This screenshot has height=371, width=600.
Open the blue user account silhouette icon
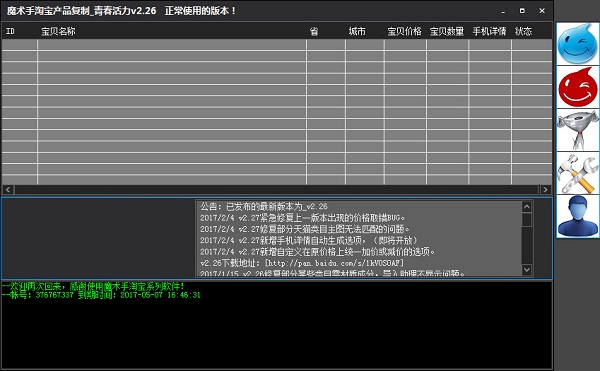[x=577, y=216]
